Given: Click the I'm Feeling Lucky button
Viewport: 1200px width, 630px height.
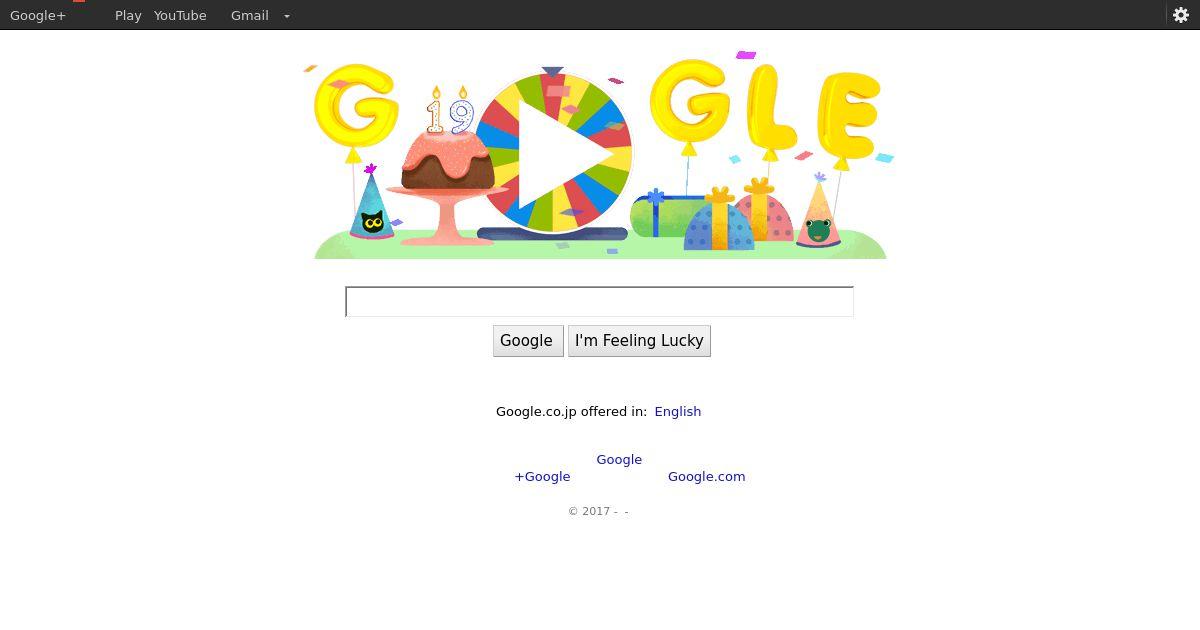Looking at the screenshot, I should (x=639, y=341).
